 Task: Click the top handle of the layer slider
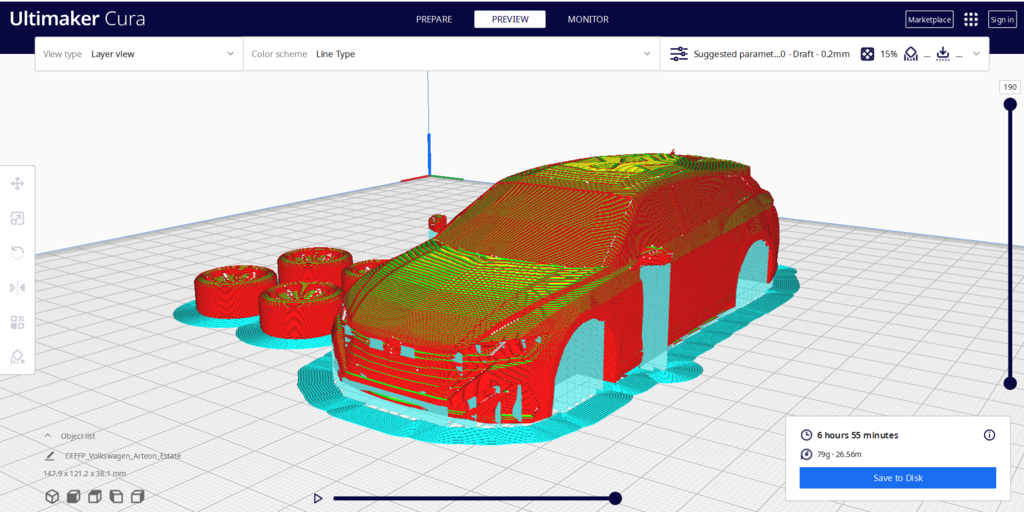click(1010, 104)
